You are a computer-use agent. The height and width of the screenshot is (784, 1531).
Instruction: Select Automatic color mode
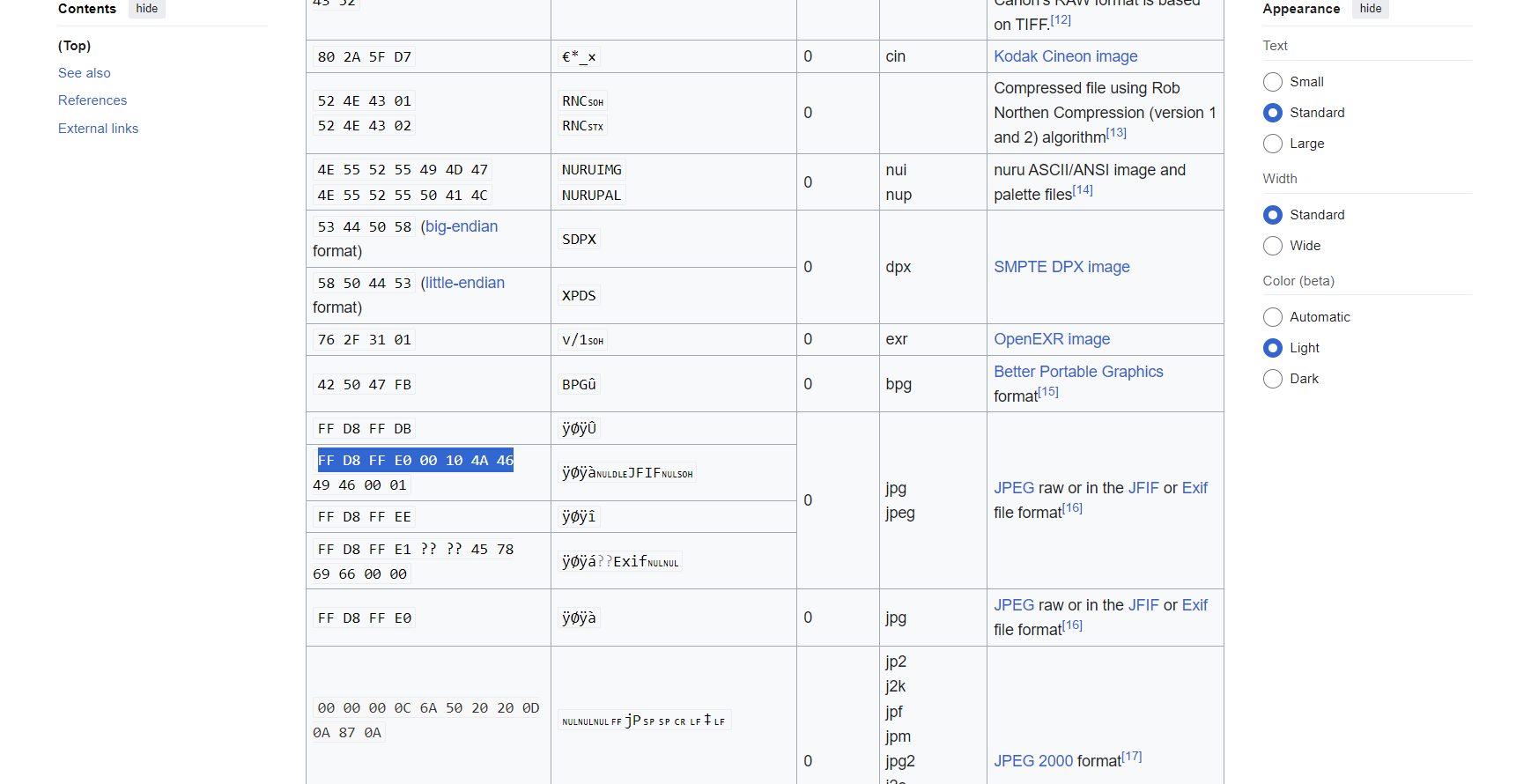[x=1273, y=317]
